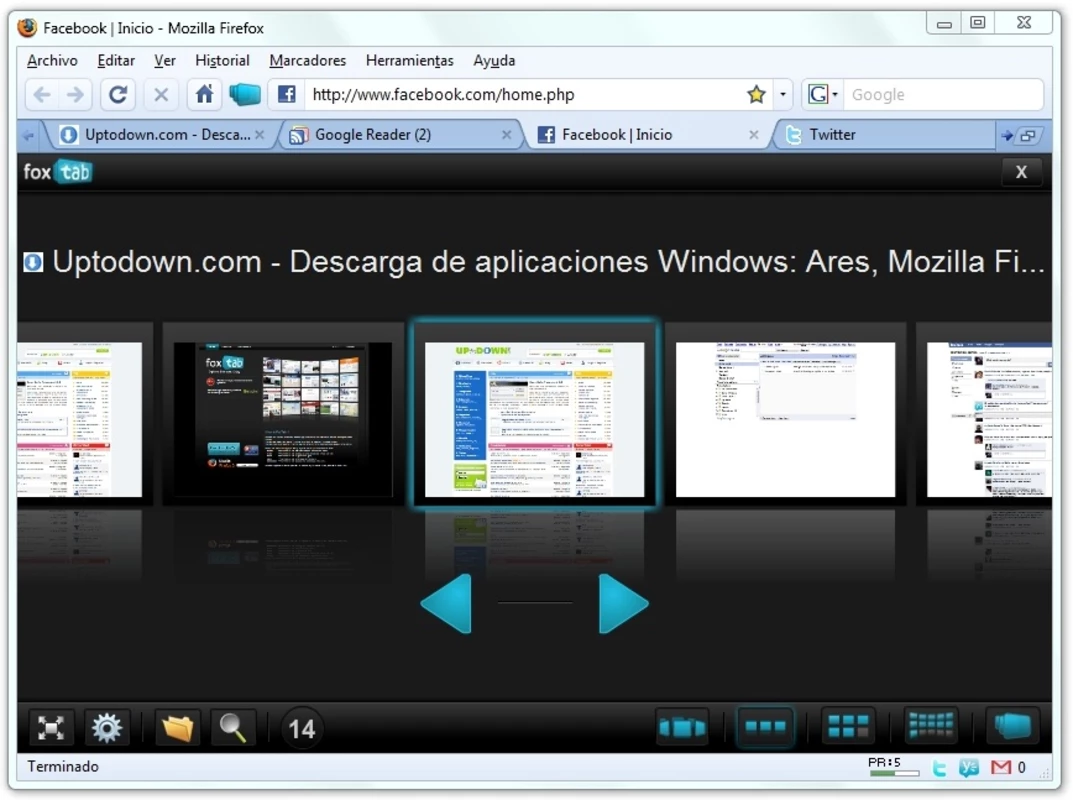Screen dimensions: 1073x800
Task: Open the Archivo menu
Action: (x=52, y=60)
